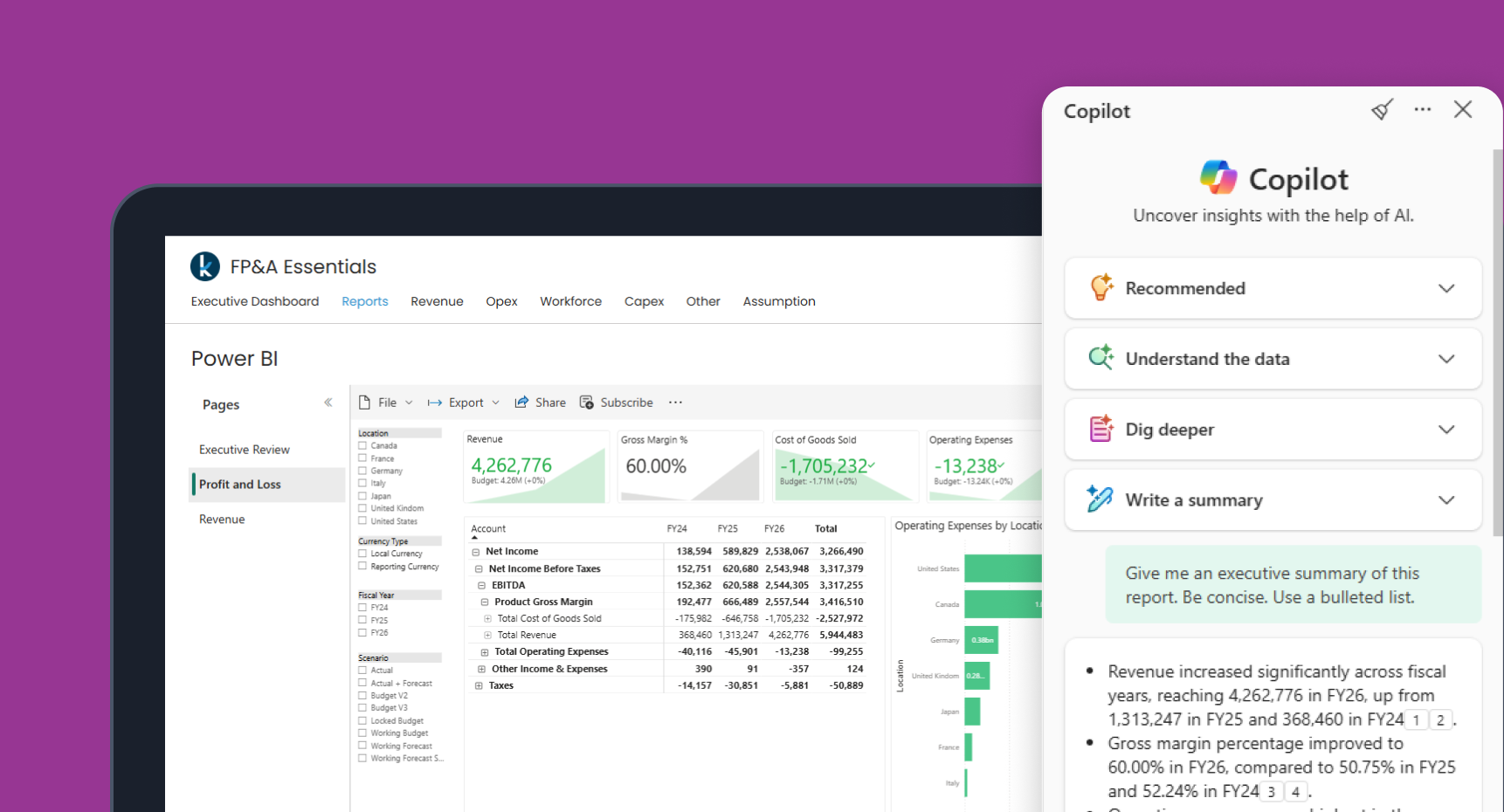
Task: Click the Subscribe icon in toolbar
Action: [x=587, y=403]
